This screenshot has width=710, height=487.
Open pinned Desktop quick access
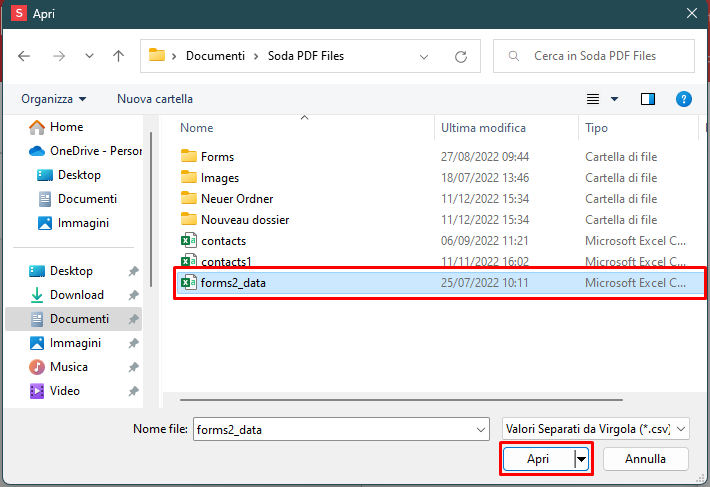(61, 271)
